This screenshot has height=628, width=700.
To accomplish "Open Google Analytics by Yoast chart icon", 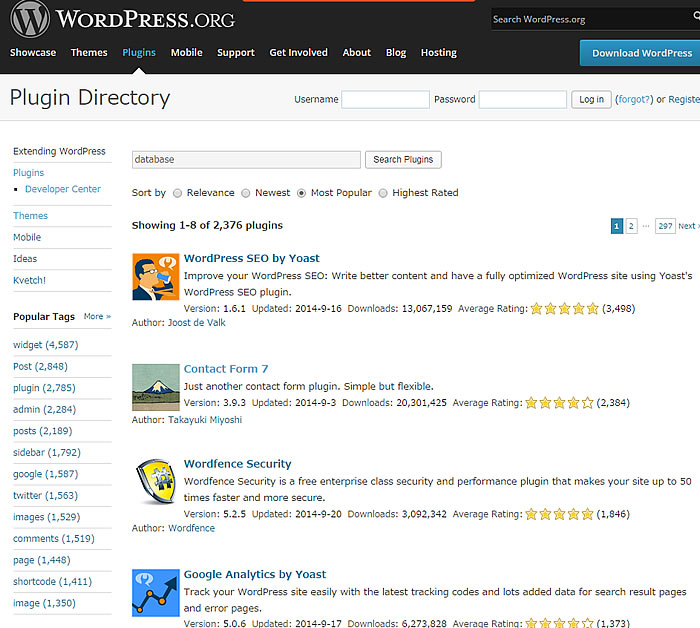I will pyautogui.click(x=155, y=593).
